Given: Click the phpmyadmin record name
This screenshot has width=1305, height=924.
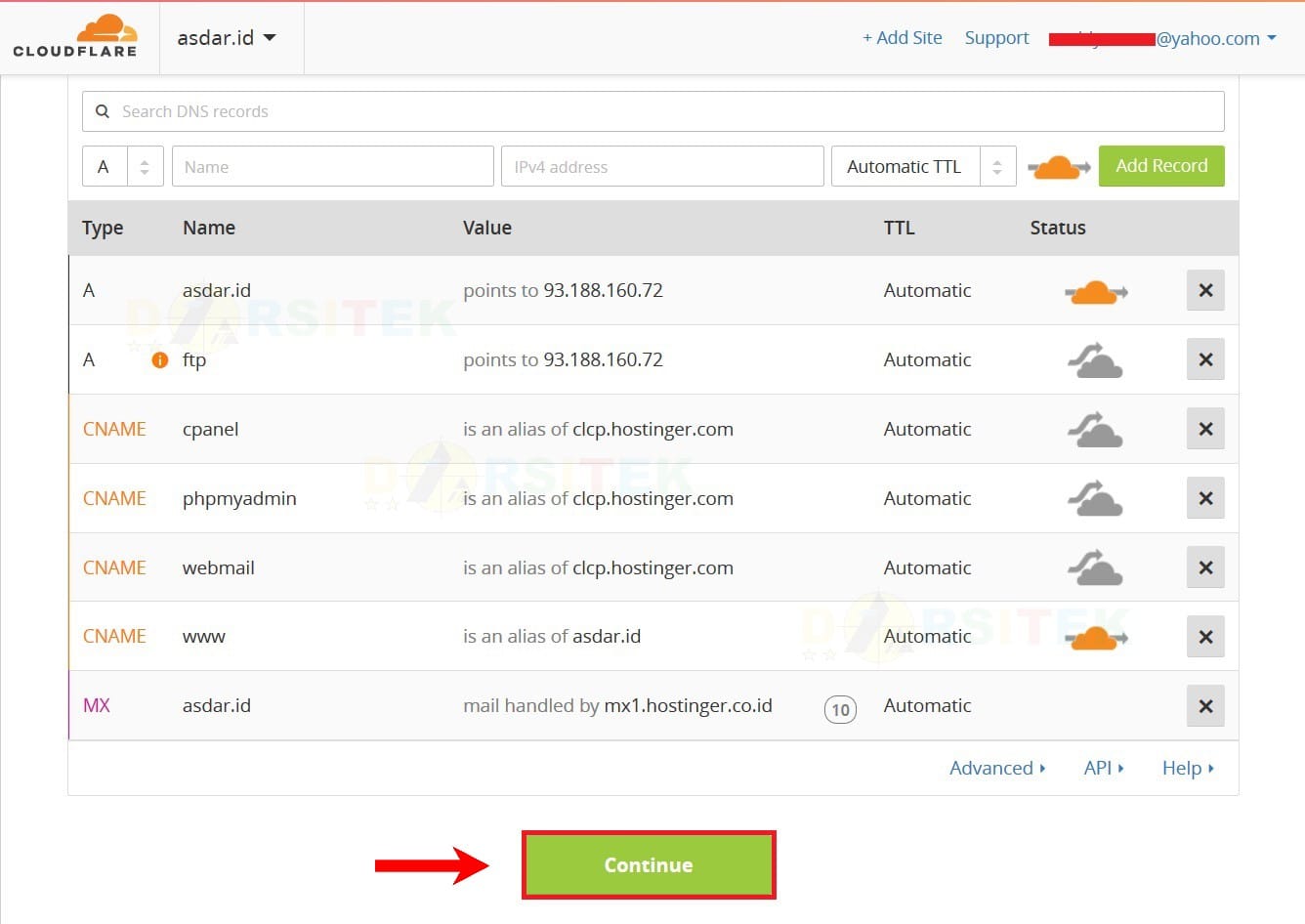Looking at the screenshot, I should click(x=239, y=499).
